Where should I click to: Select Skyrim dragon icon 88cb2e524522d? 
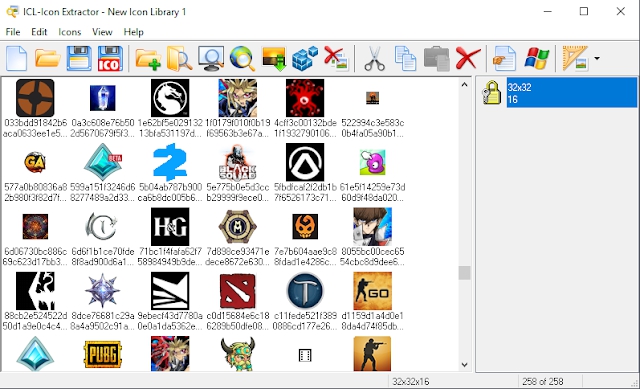35,291
